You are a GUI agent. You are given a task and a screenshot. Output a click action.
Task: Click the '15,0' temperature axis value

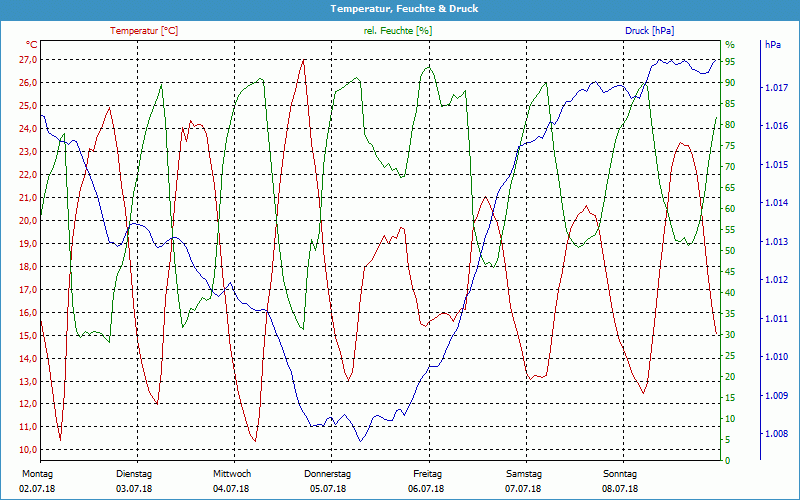click(x=28, y=335)
